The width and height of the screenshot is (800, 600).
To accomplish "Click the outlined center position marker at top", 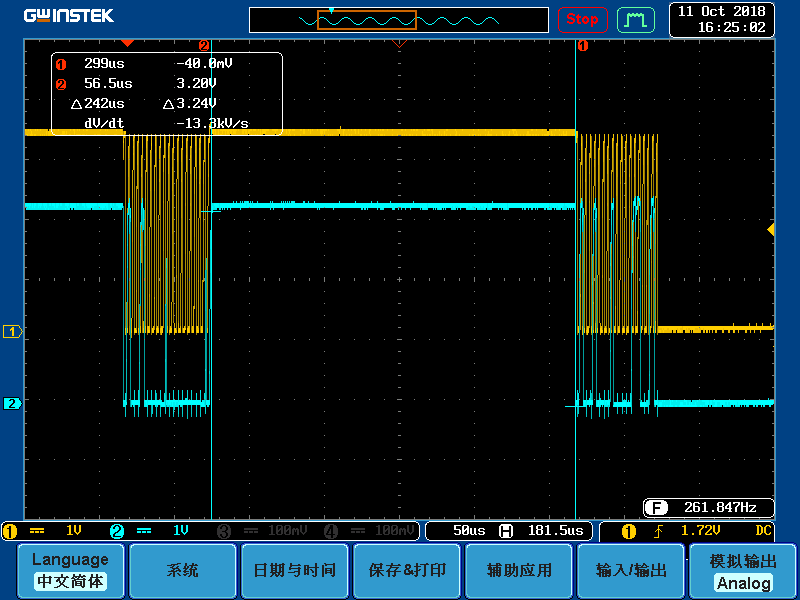I will pyautogui.click(x=399, y=44).
